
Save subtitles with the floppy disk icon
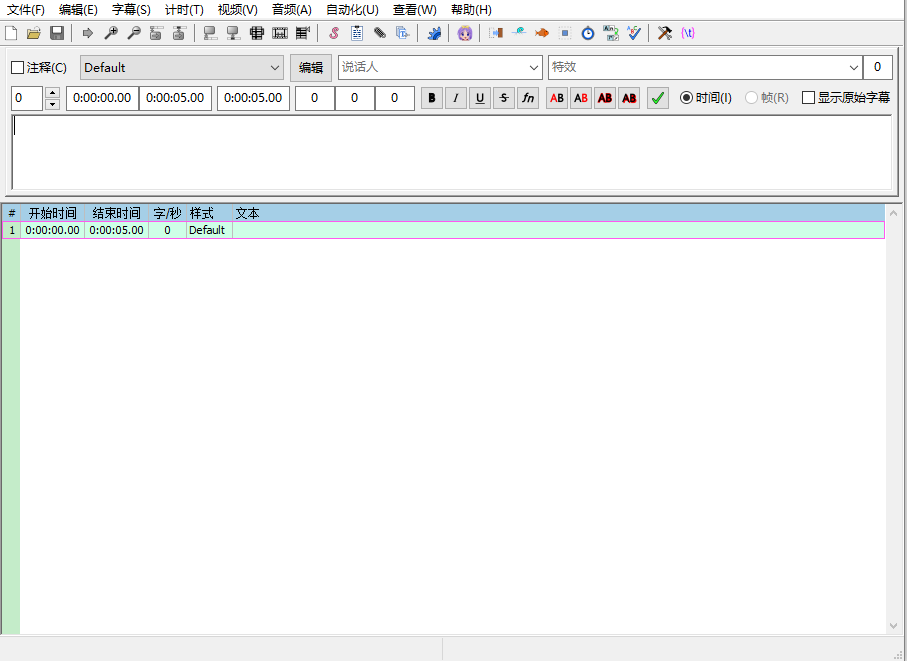(x=57, y=33)
